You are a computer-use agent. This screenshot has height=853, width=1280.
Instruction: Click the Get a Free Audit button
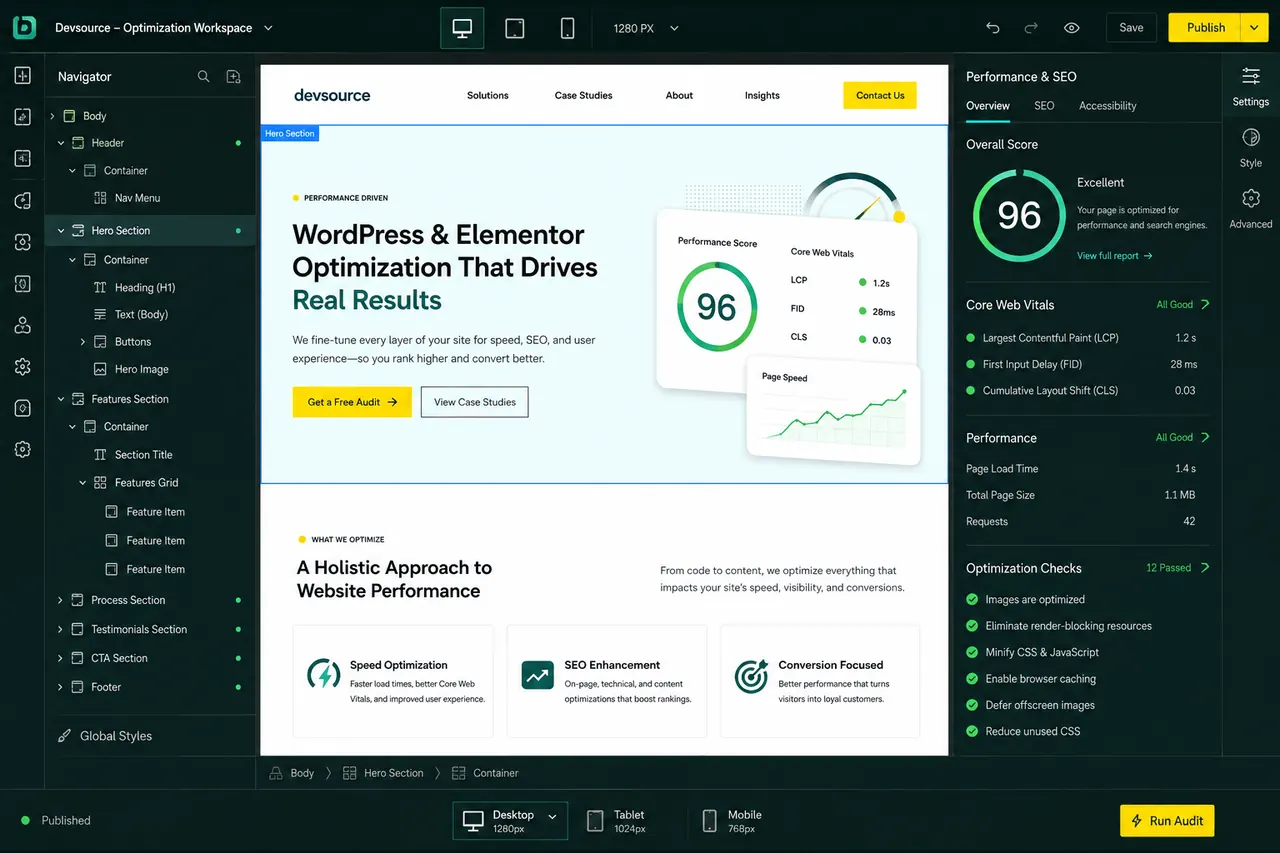pos(352,402)
